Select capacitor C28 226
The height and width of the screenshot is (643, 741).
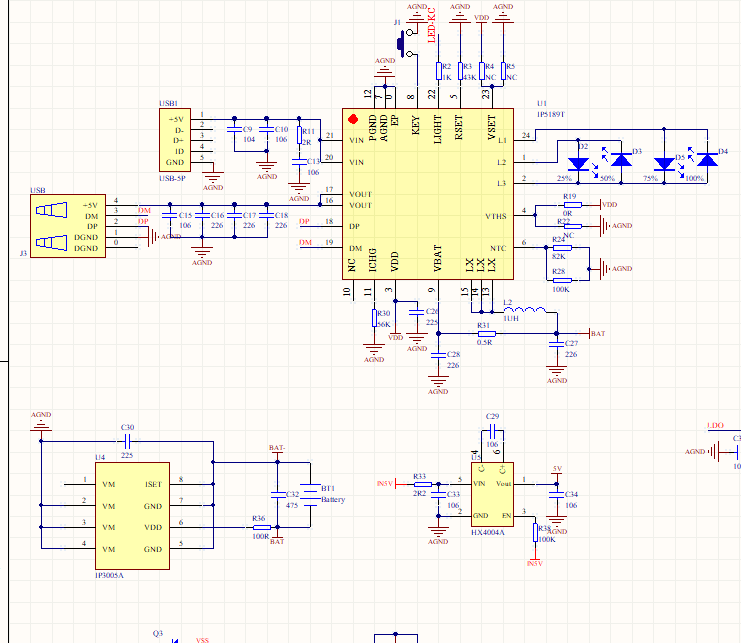click(438, 355)
